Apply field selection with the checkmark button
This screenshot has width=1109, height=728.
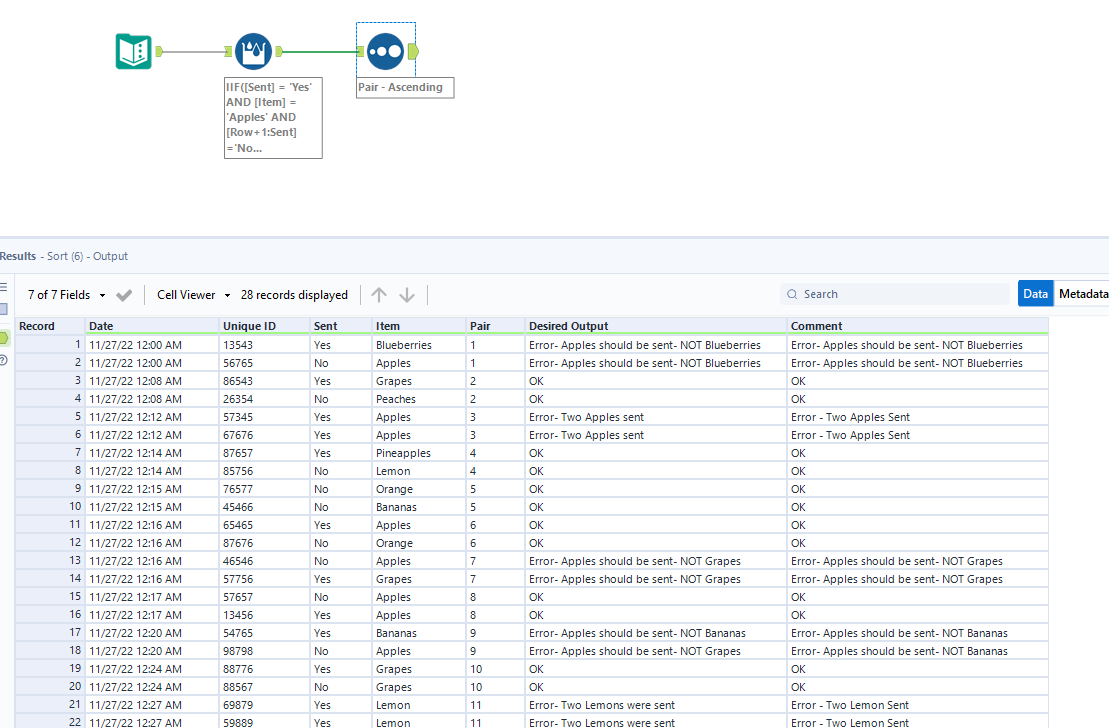point(124,294)
